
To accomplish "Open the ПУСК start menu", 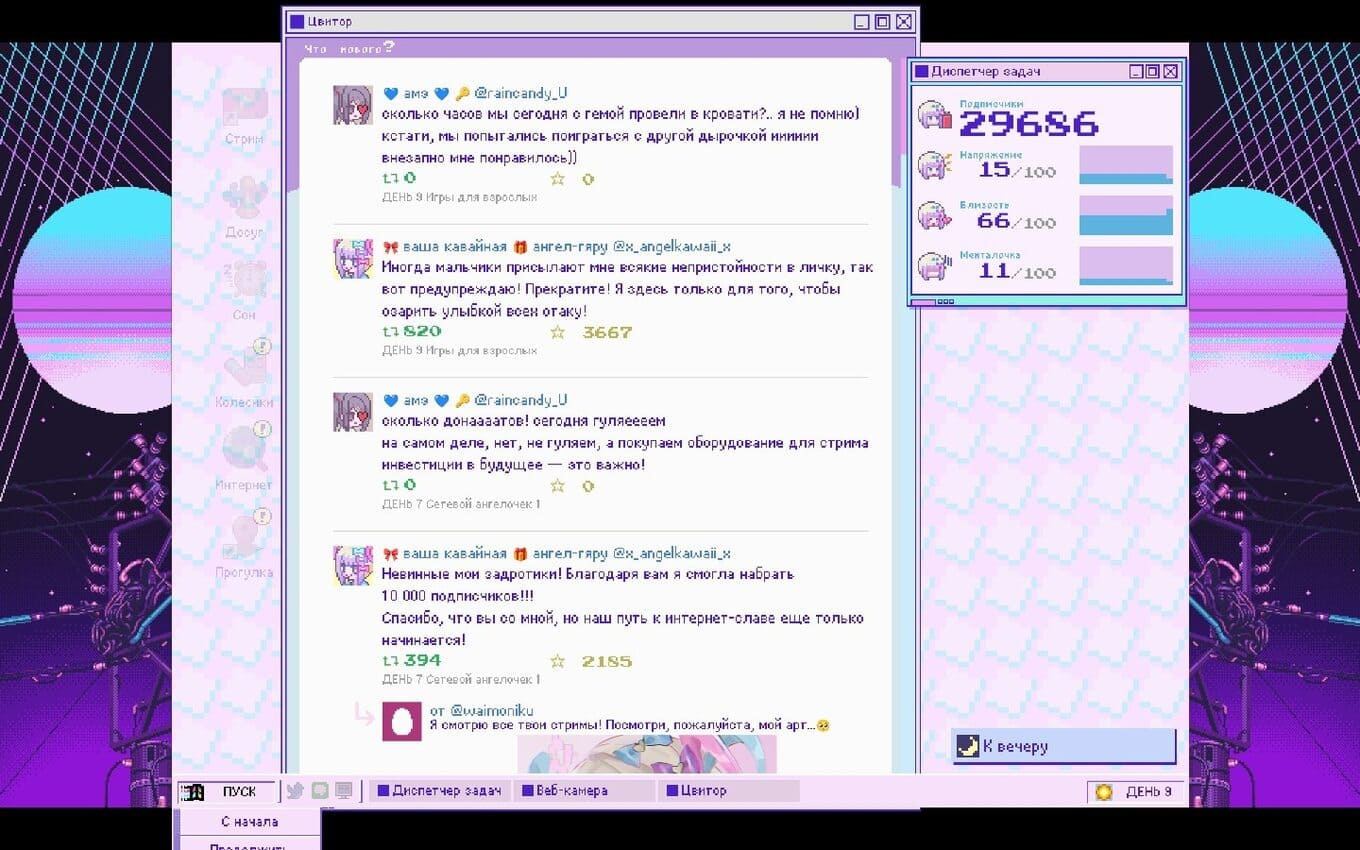I will coord(228,792).
